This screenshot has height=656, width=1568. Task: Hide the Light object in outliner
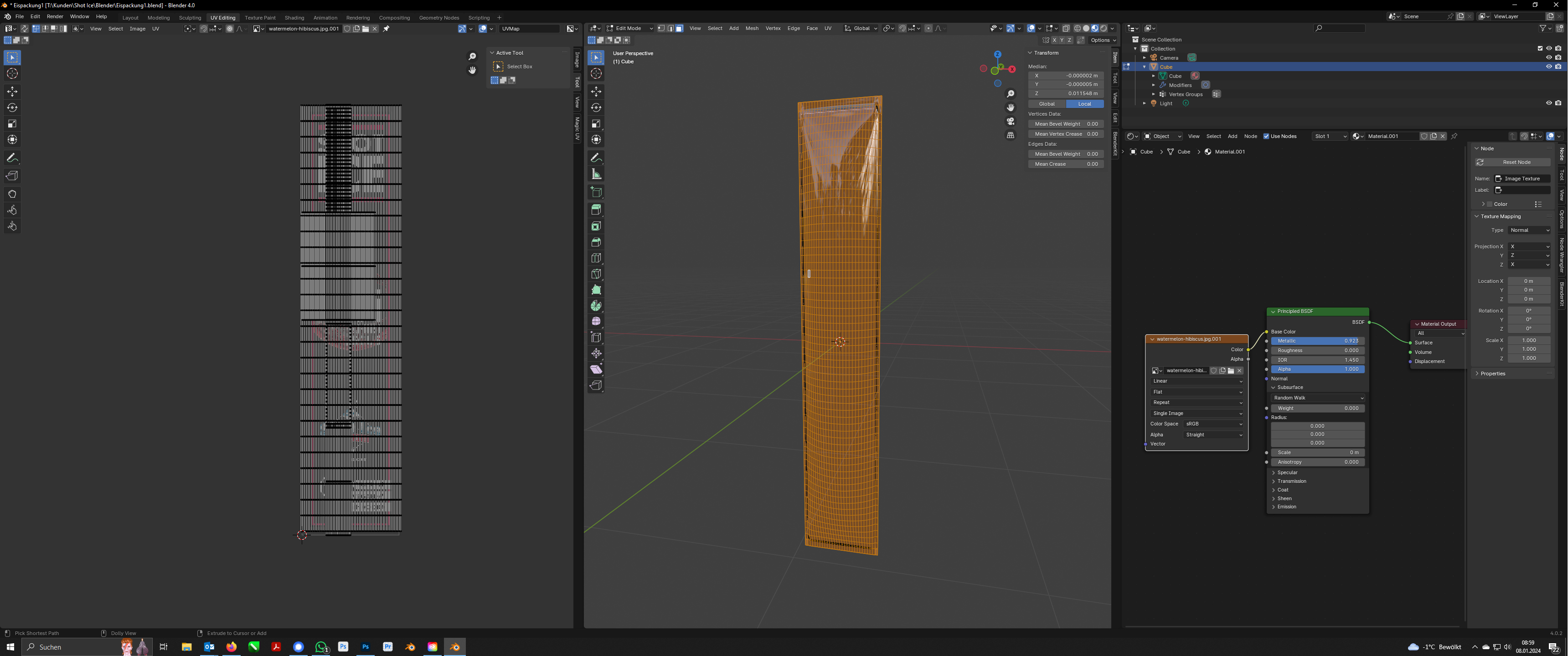[1548, 103]
